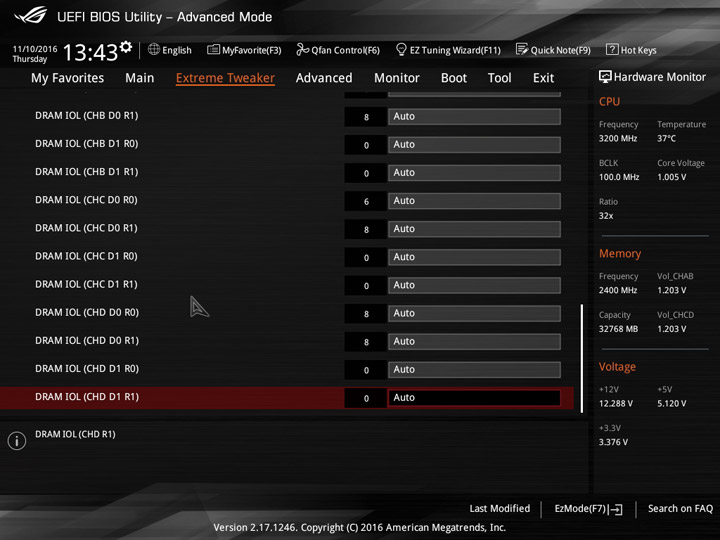Launch EZ Tuning Wizard bulb icon
The image size is (720, 540).
(401, 49)
